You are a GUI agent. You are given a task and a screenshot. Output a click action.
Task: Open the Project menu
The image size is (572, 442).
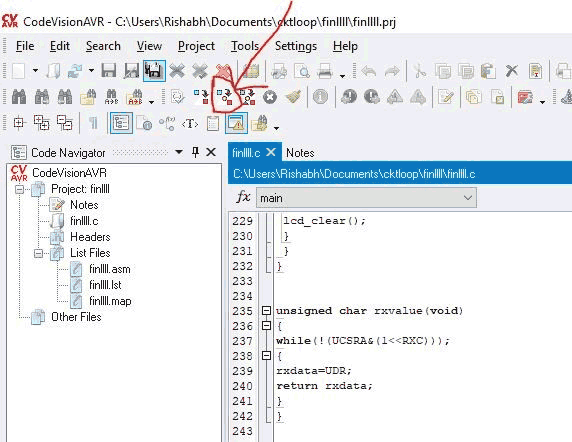(196, 46)
